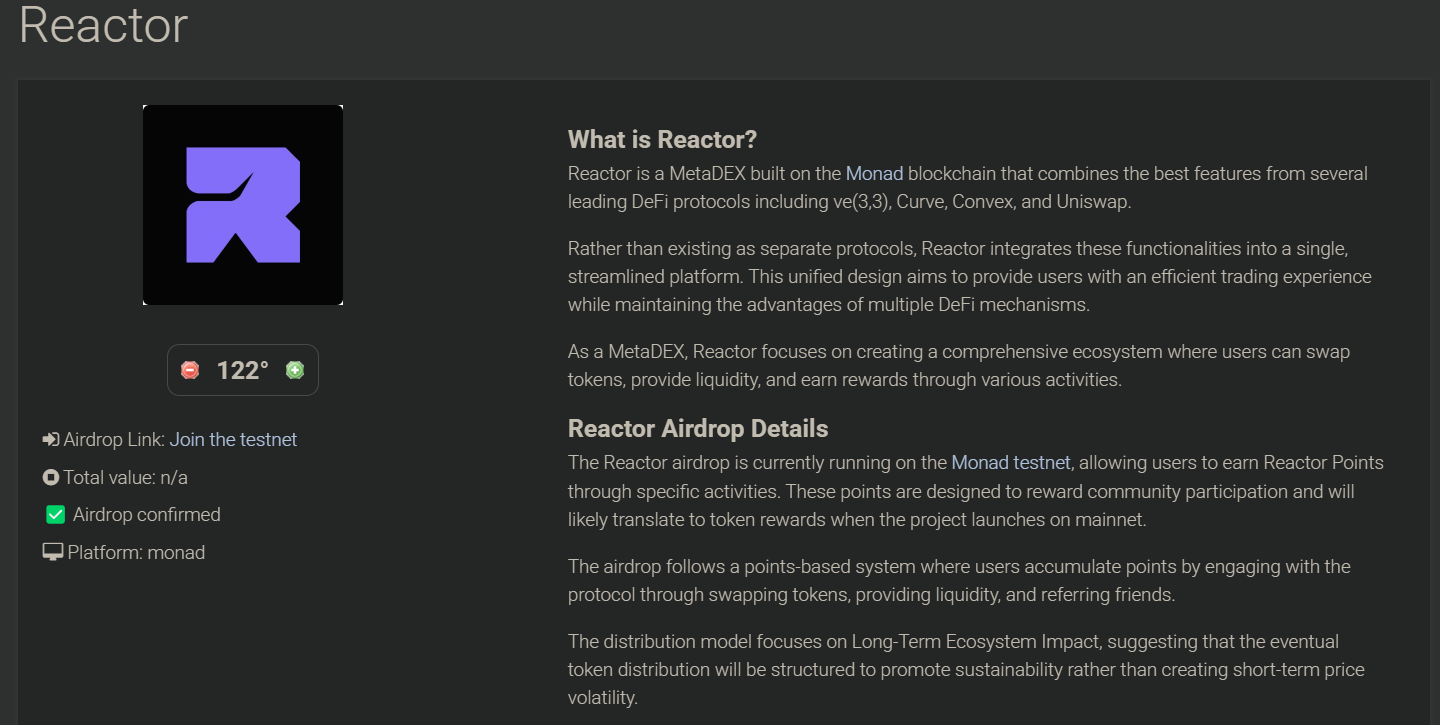Click the purple Reactor logo image
The image size is (1440, 725).
tap(243, 205)
